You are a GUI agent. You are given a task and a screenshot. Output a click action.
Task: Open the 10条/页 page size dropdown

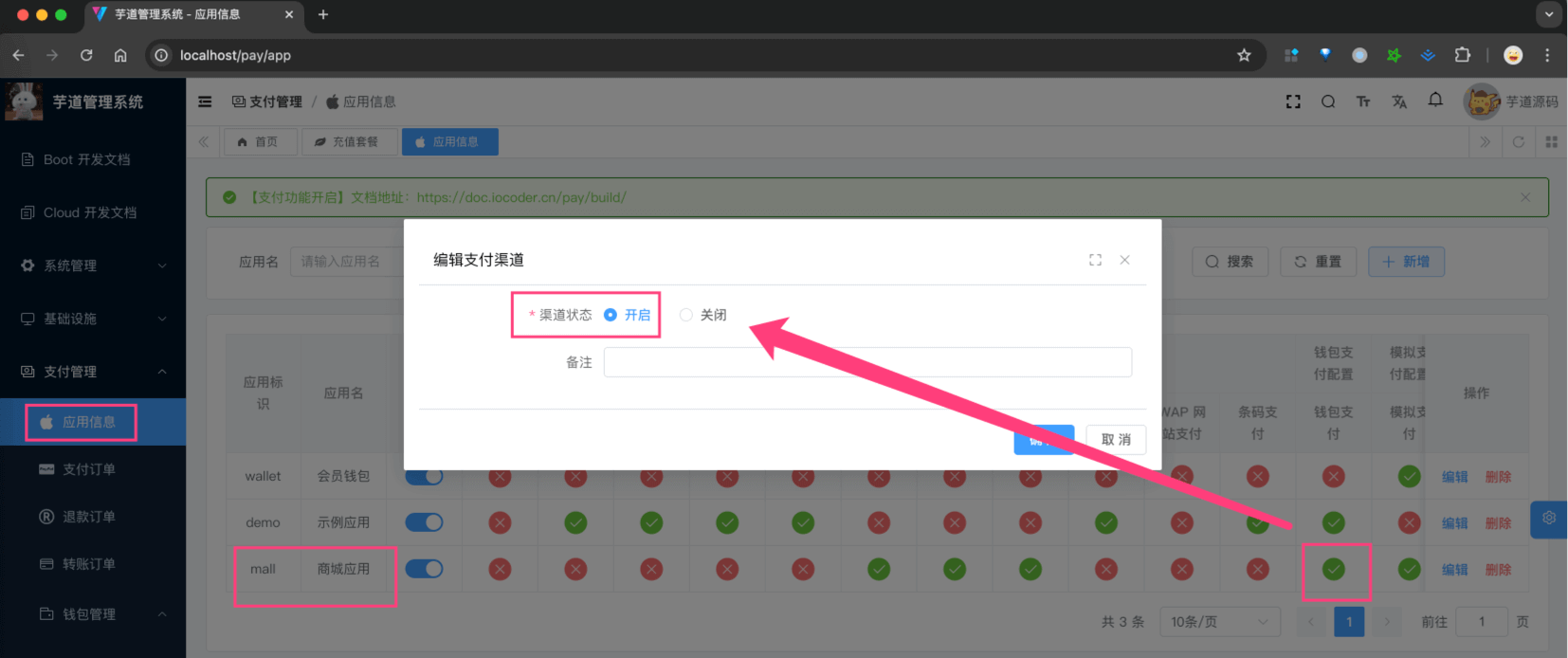1219,622
